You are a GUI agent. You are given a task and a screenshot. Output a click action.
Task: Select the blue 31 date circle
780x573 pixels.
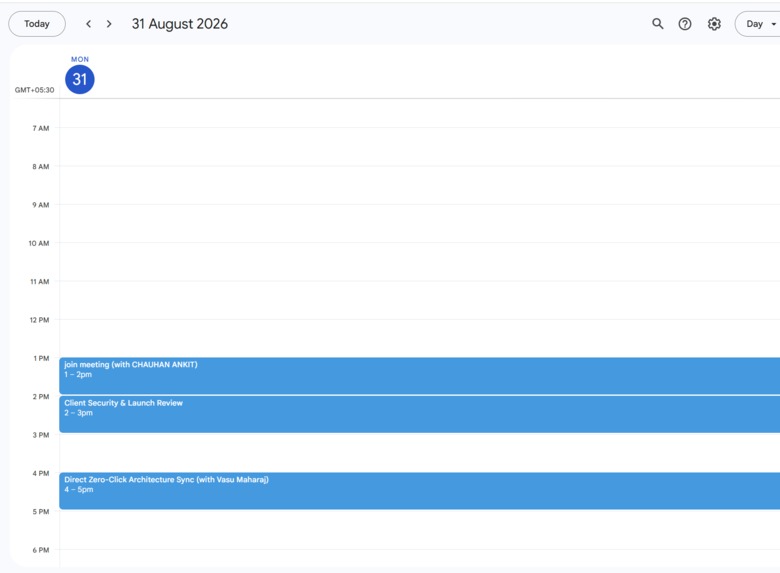80,79
